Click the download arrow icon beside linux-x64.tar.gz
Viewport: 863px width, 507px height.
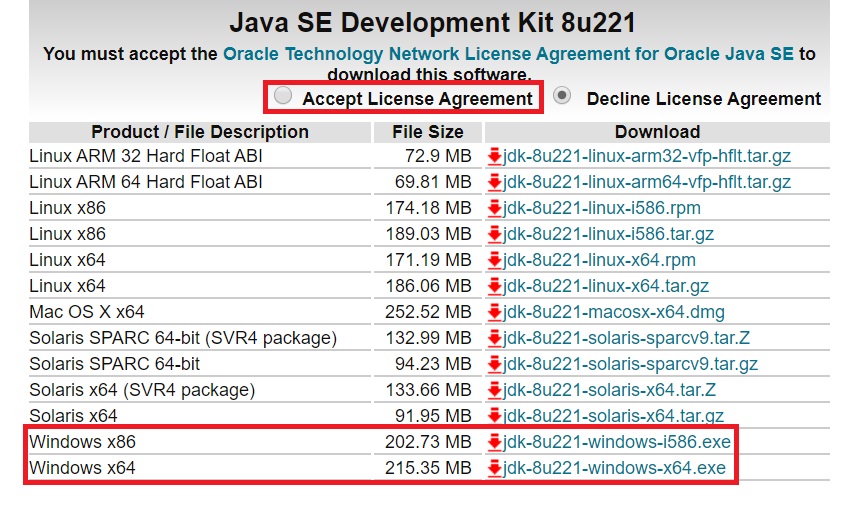(x=494, y=286)
